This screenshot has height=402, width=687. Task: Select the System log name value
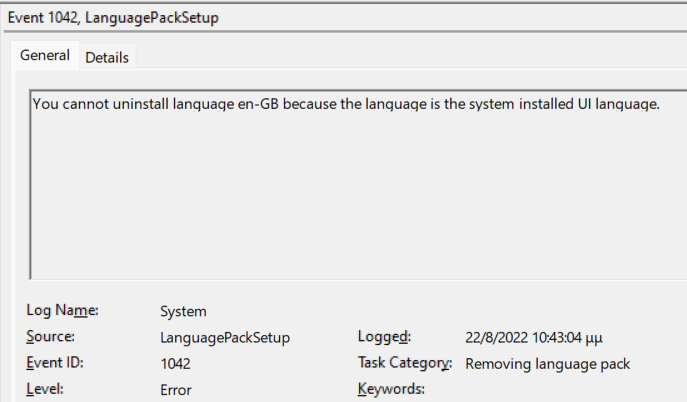(183, 311)
